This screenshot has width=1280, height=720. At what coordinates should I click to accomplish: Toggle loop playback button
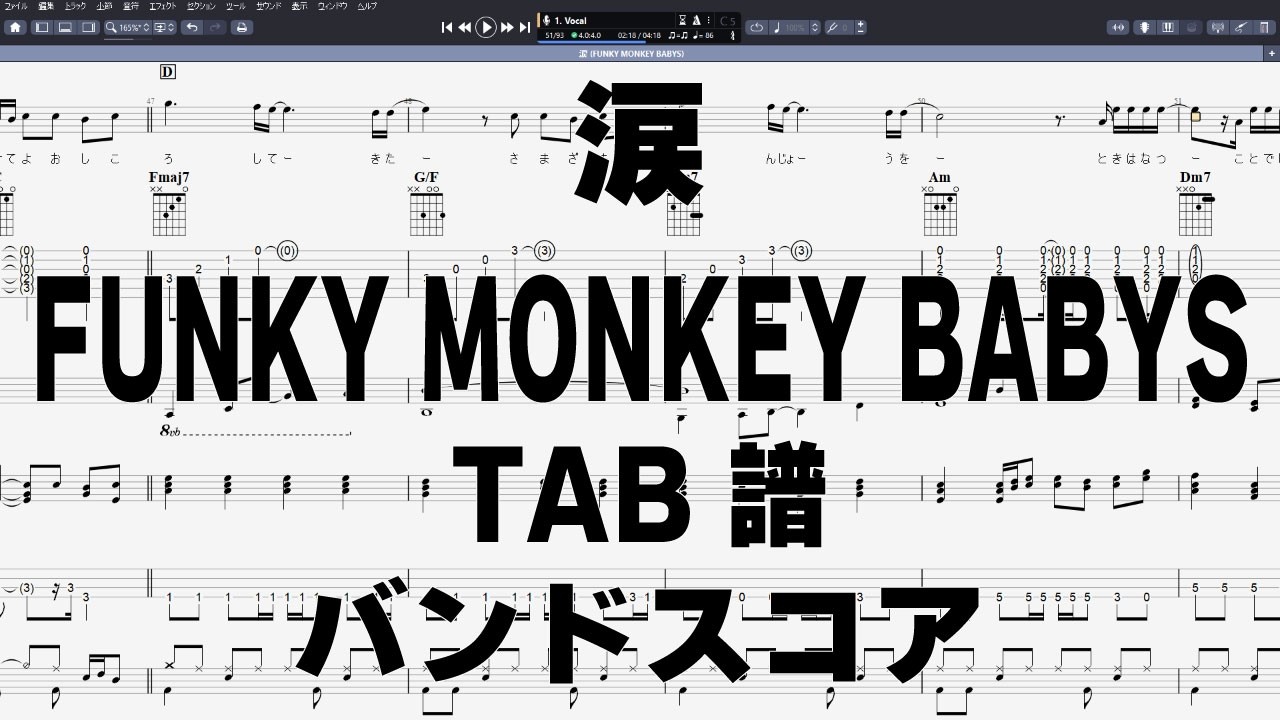[x=756, y=27]
